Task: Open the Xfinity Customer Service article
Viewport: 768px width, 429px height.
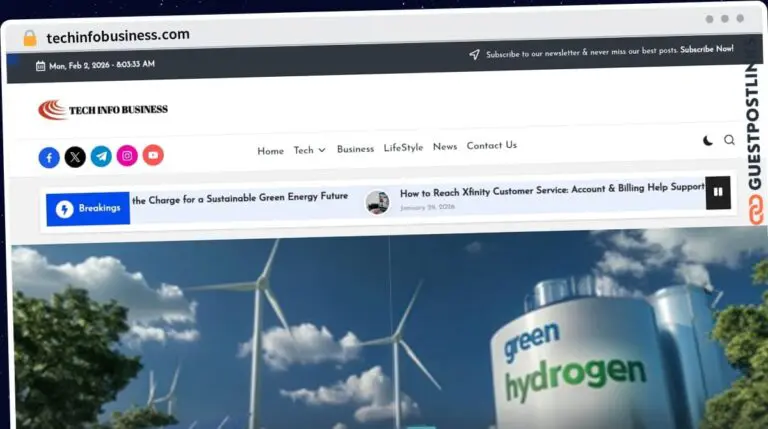Action: pyautogui.click(x=552, y=188)
